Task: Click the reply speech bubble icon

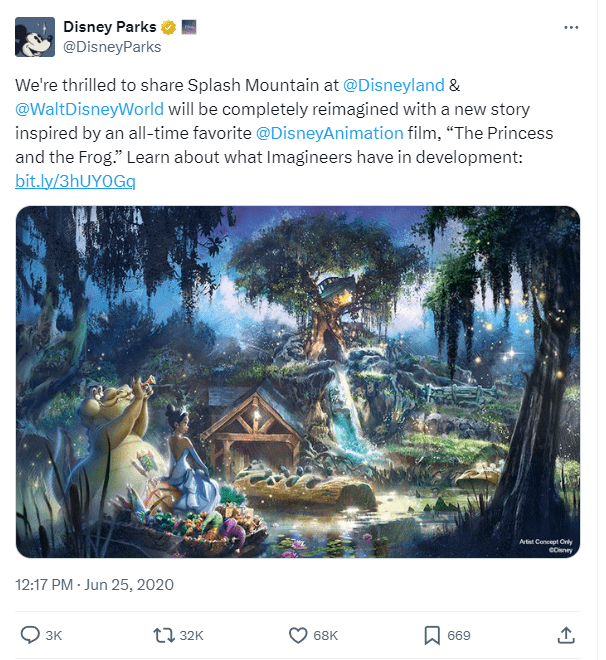Action: pos(30,635)
